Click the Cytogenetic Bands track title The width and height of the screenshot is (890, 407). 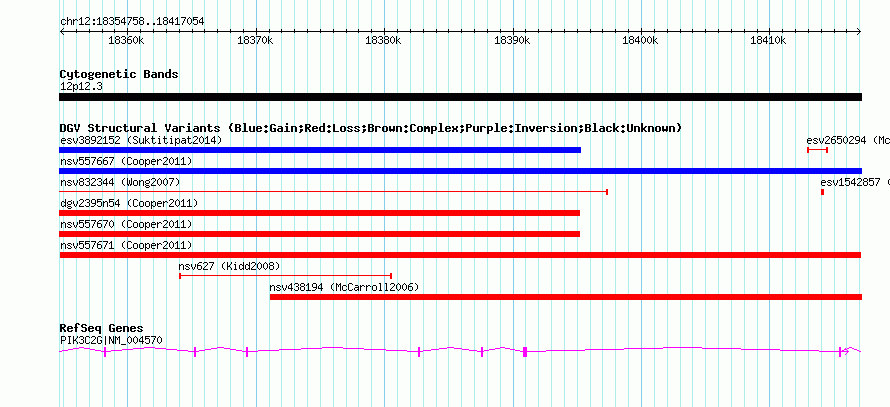[x=119, y=74]
